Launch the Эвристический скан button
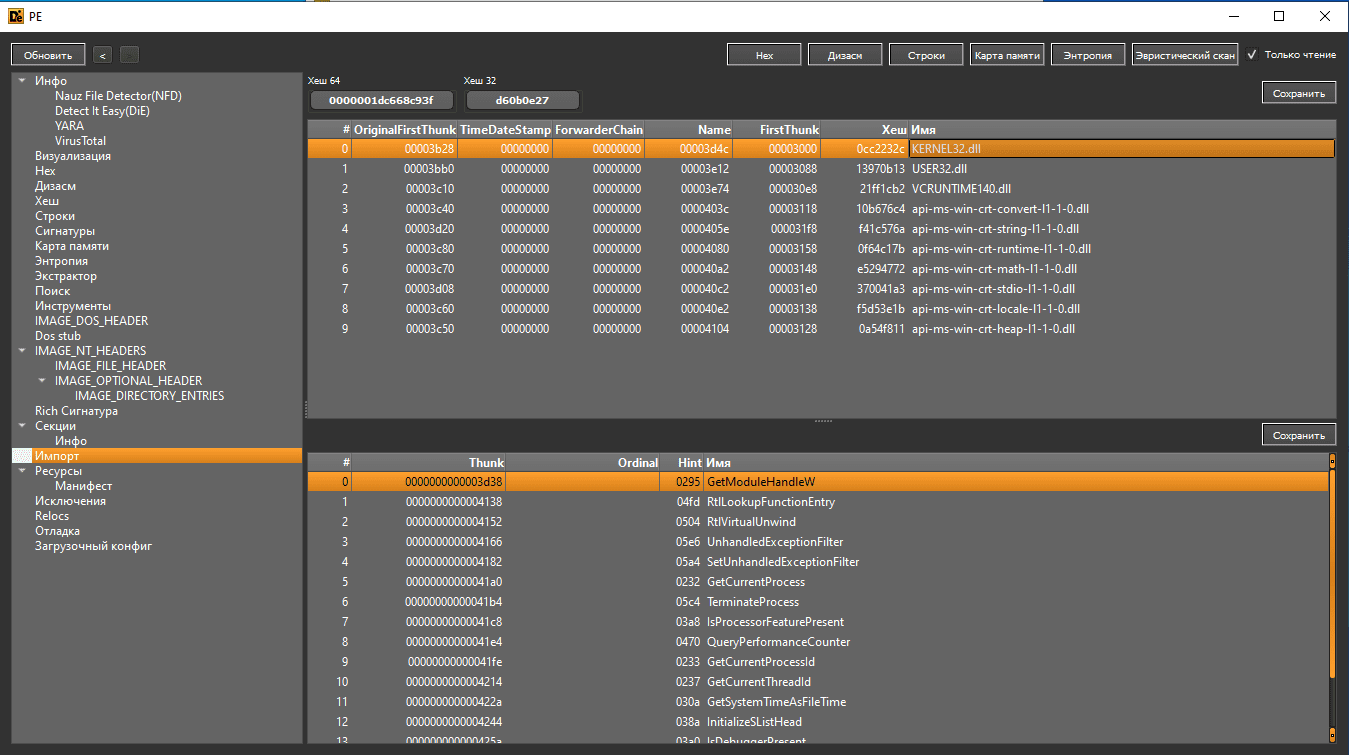1349x755 pixels. 1185,55
